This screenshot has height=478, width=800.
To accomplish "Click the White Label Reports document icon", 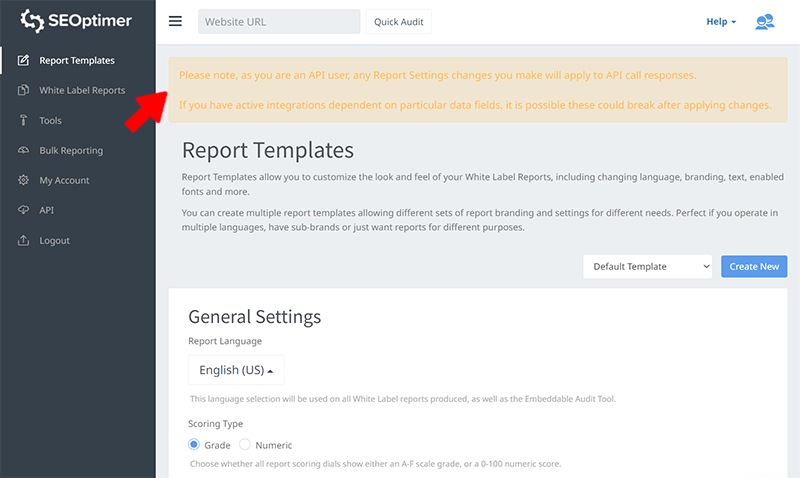I will tap(23, 90).
